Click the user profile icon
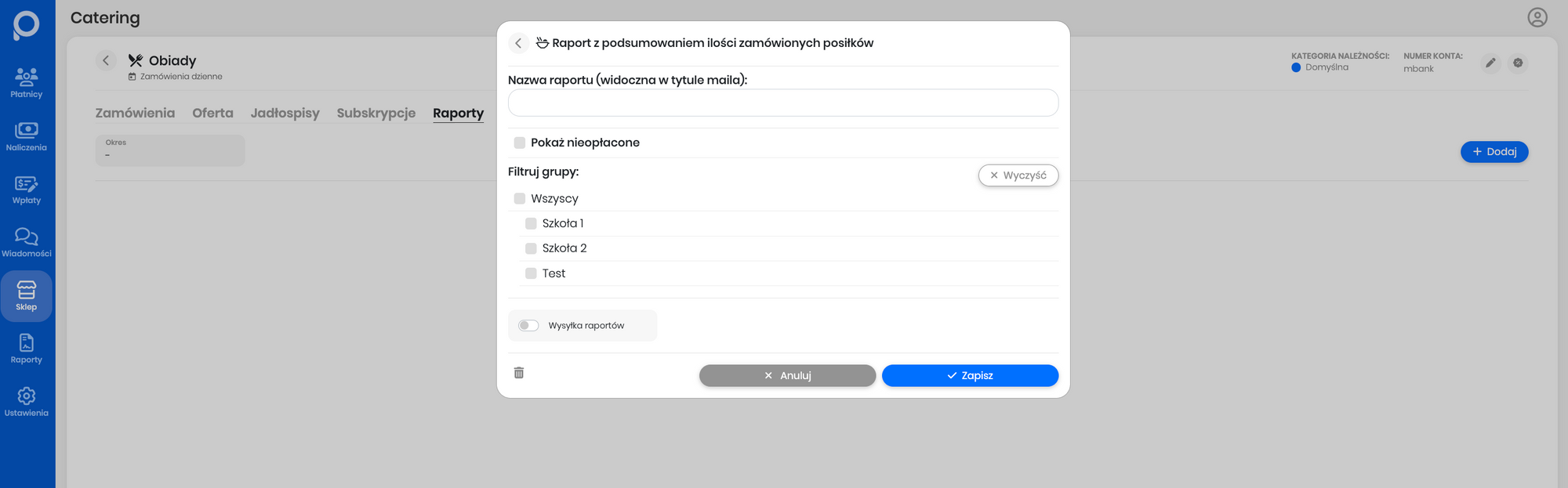Image resolution: width=1568 pixels, height=488 pixels. [1537, 17]
